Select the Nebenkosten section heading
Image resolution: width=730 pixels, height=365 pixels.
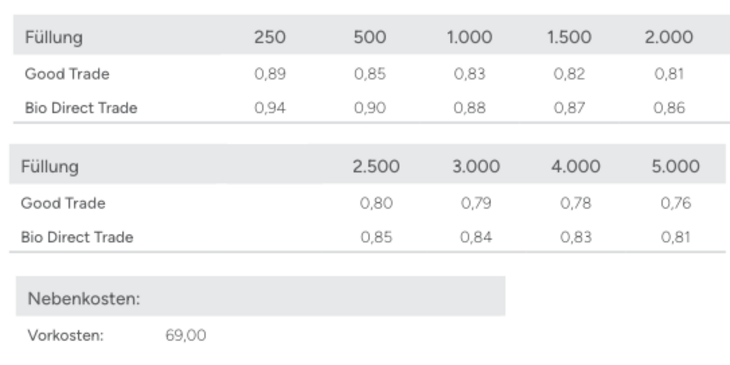click(84, 298)
